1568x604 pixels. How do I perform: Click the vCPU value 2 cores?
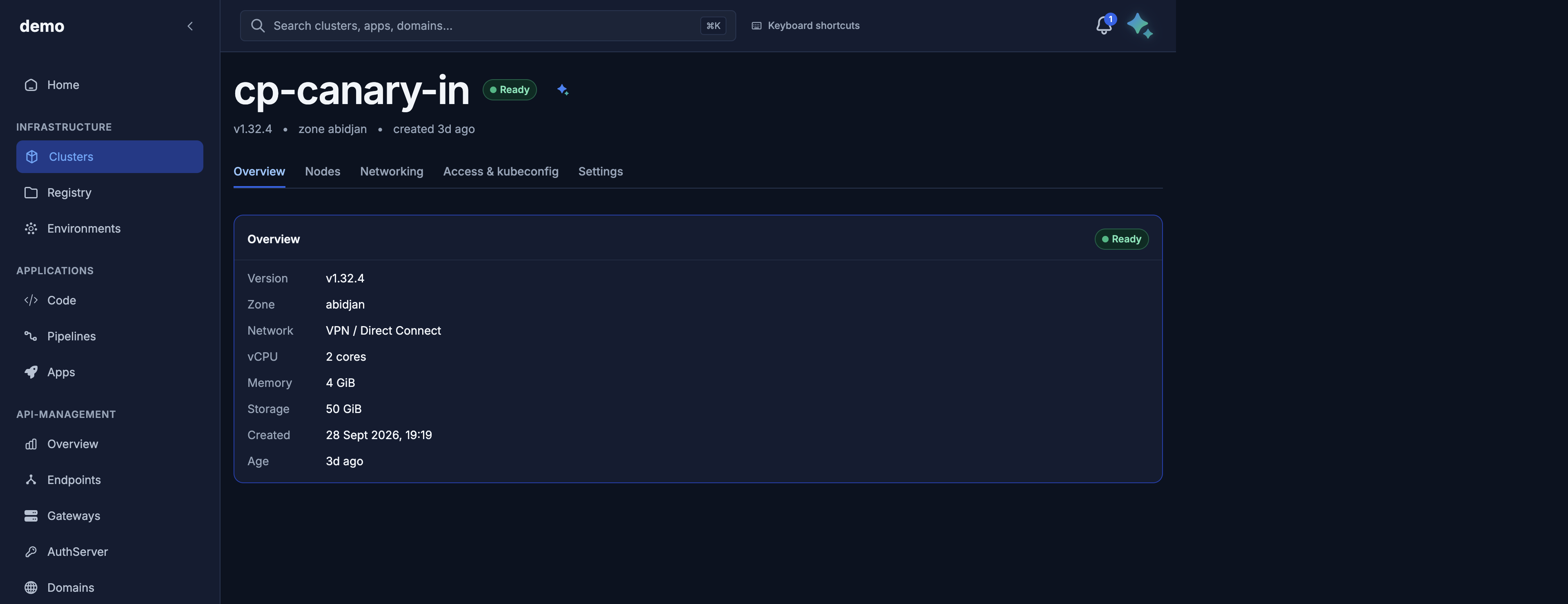point(346,356)
